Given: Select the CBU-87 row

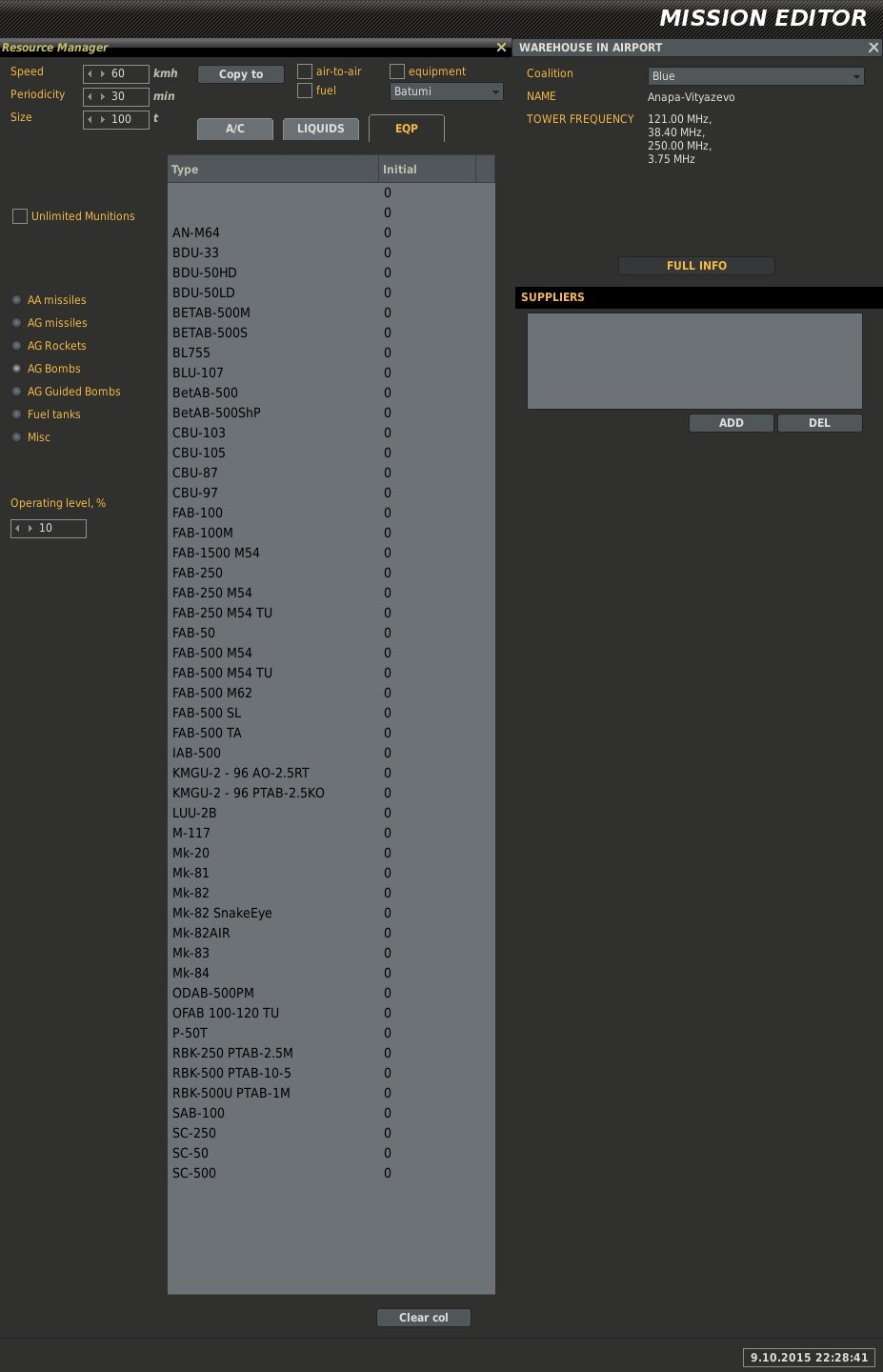Looking at the screenshot, I should coord(331,473).
